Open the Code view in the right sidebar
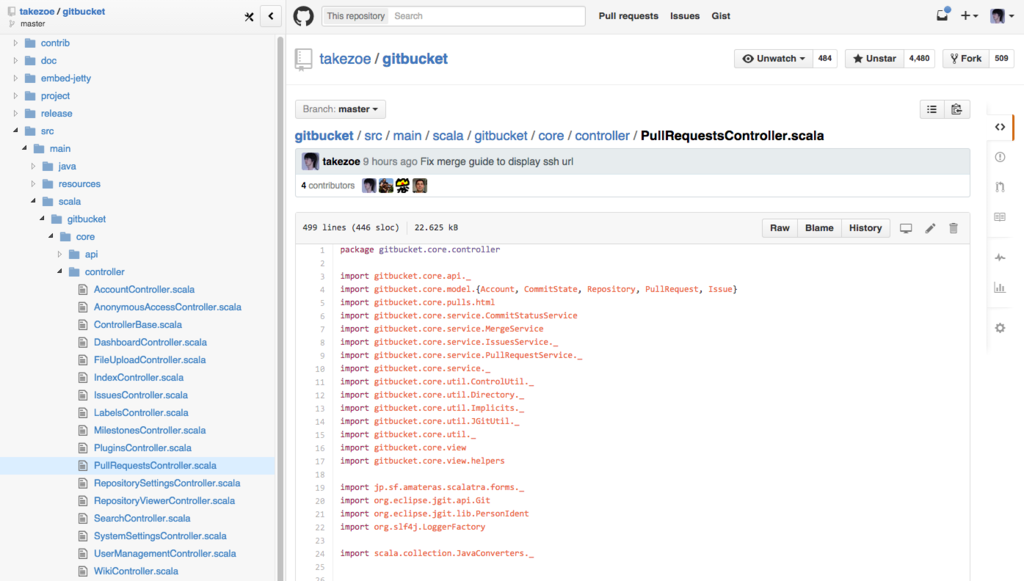 (999, 128)
